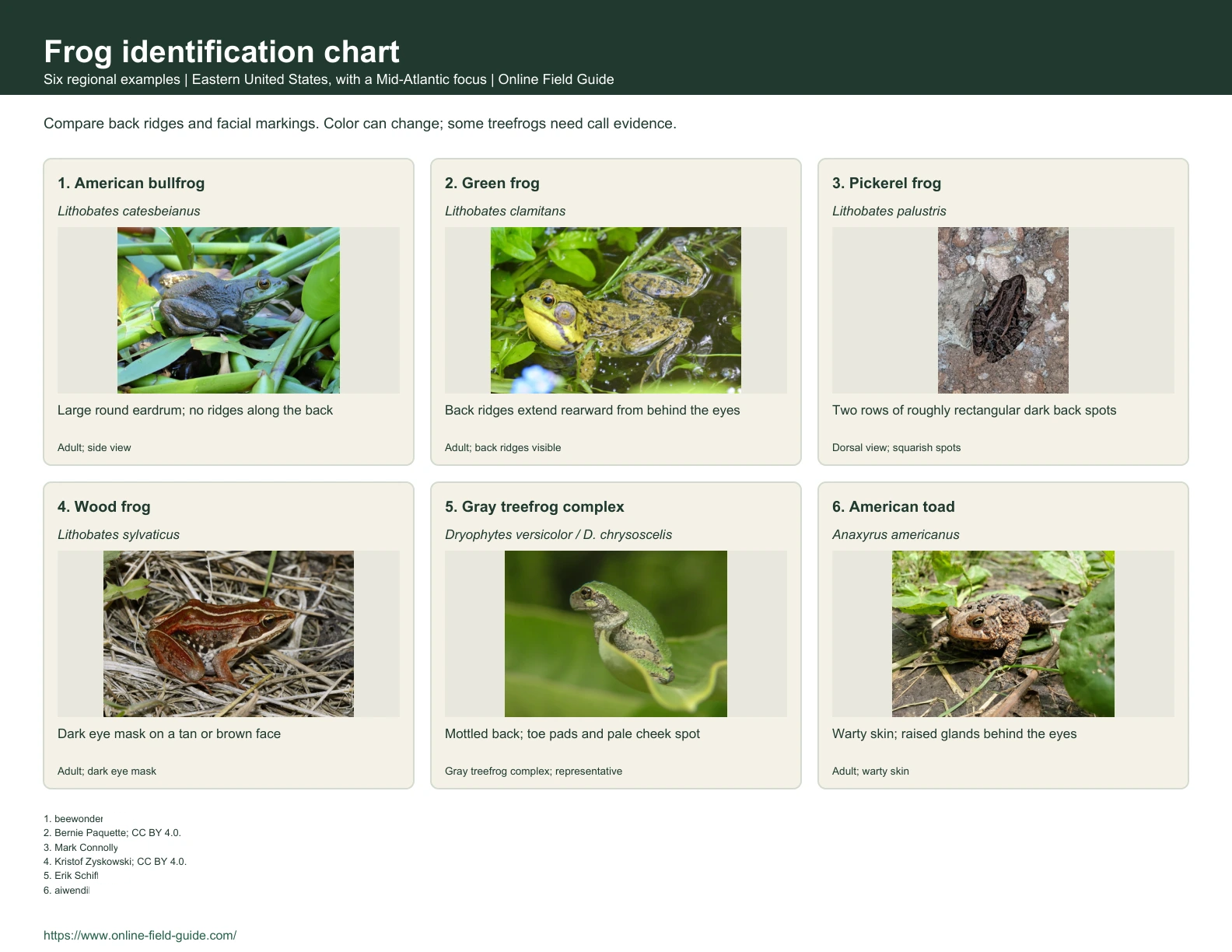The width and height of the screenshot is (1232, 952).
Task: Click 'Two rows of roughly rectangular' description
Action: coord(975,411)
